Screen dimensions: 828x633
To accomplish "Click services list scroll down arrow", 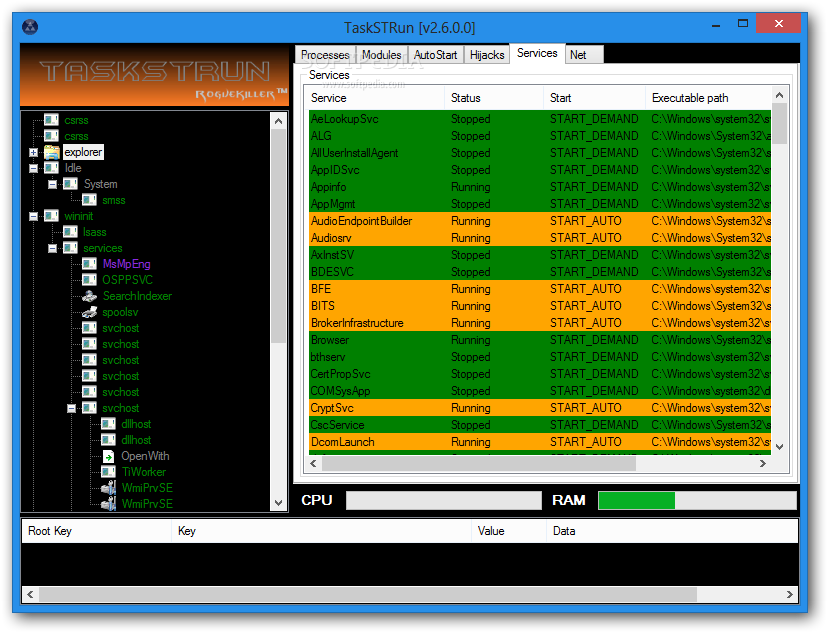I will coord(779,447).
